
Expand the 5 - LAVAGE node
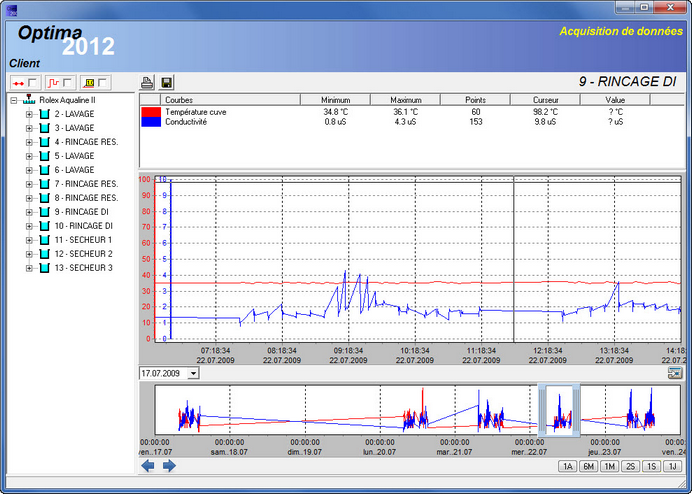click(29, 156)
